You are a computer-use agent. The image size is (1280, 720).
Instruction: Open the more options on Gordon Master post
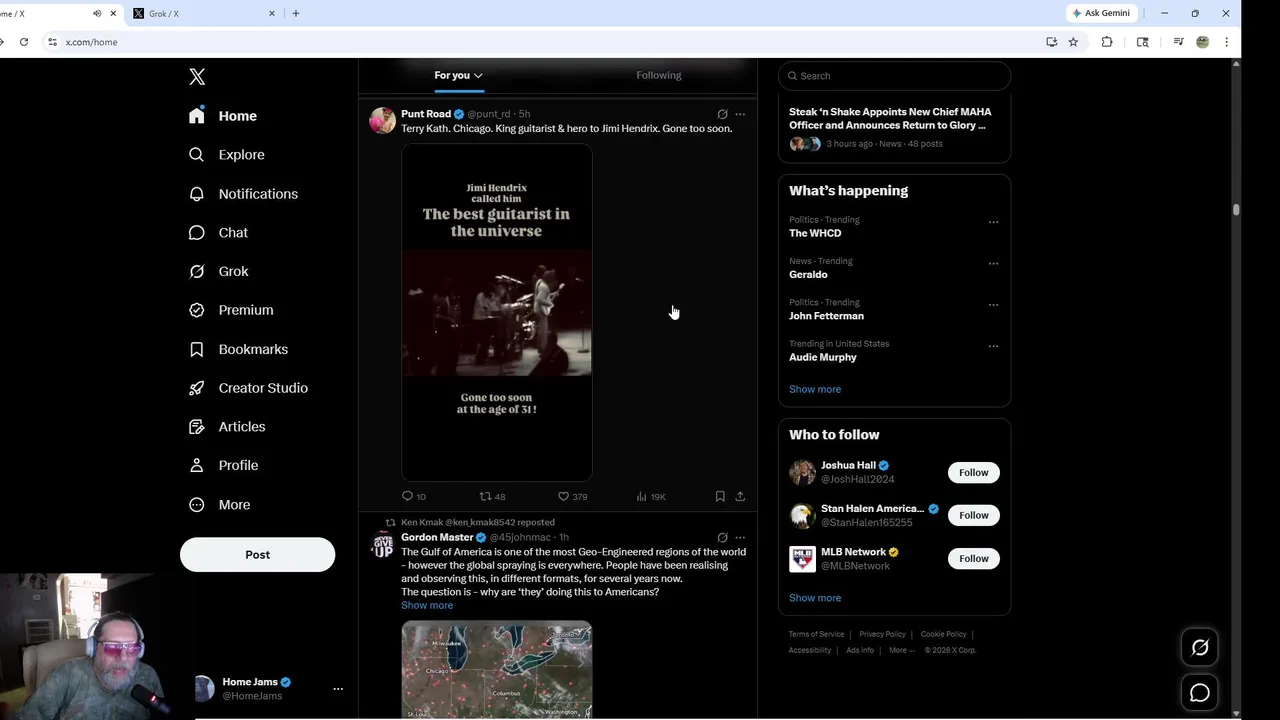coord(740,537)
